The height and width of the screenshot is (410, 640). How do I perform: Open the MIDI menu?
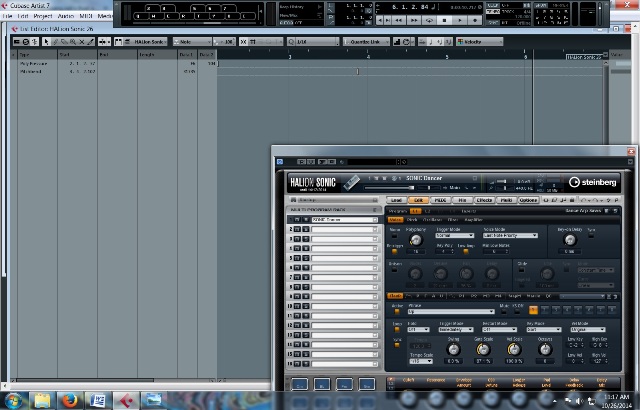click(x=86, y=16)
